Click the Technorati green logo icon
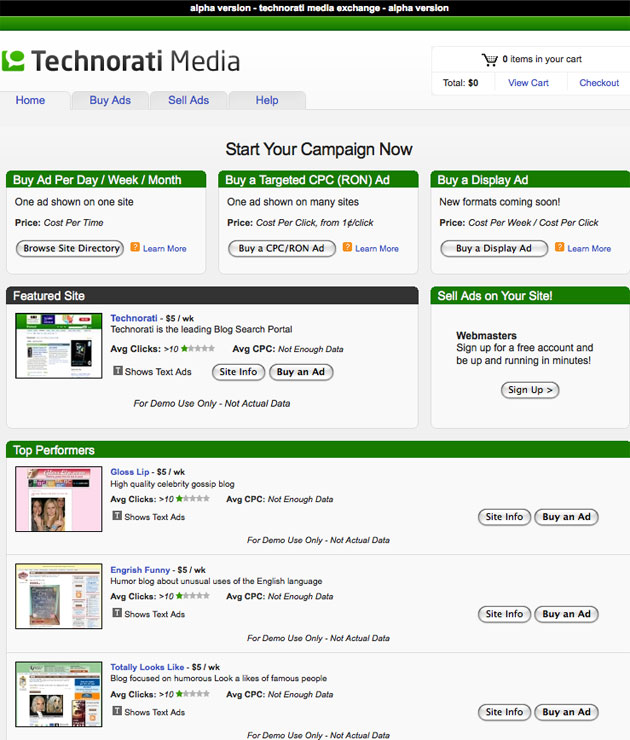Screen dimensions: 630x740 click(13, 61)
